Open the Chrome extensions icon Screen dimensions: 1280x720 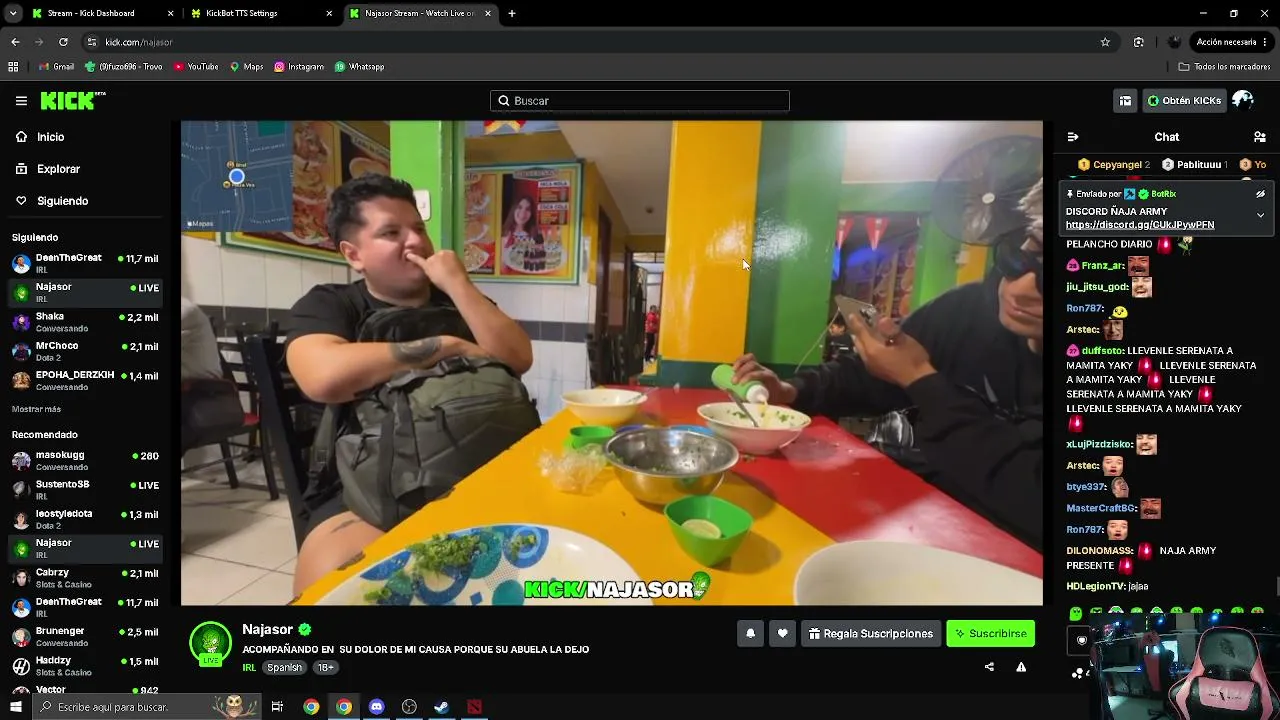click(1138, 42)
